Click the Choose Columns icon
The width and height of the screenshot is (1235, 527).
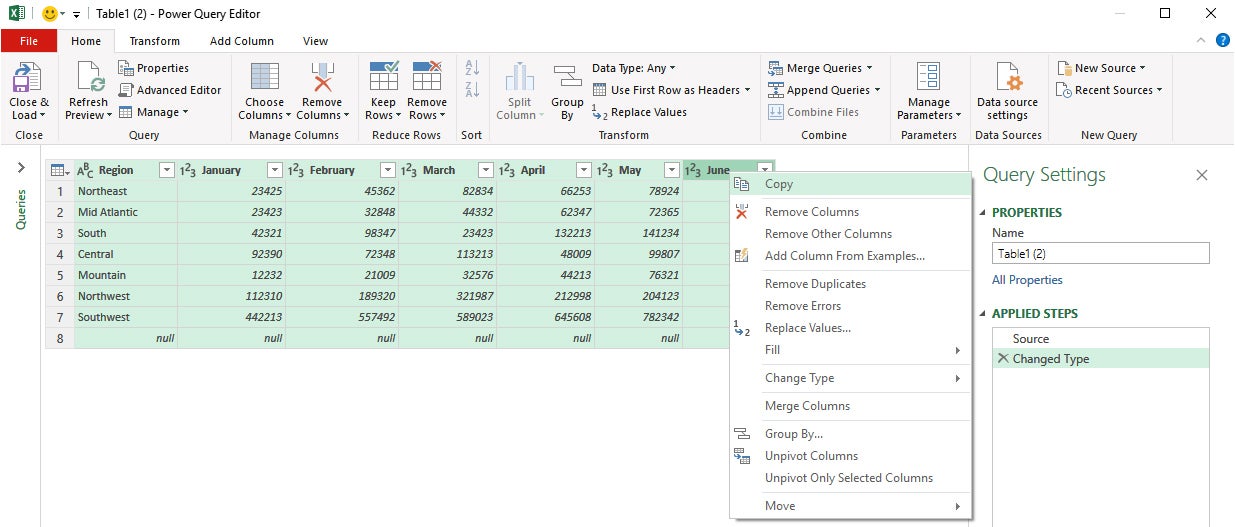pyautogui.click(x=265, y=78)
